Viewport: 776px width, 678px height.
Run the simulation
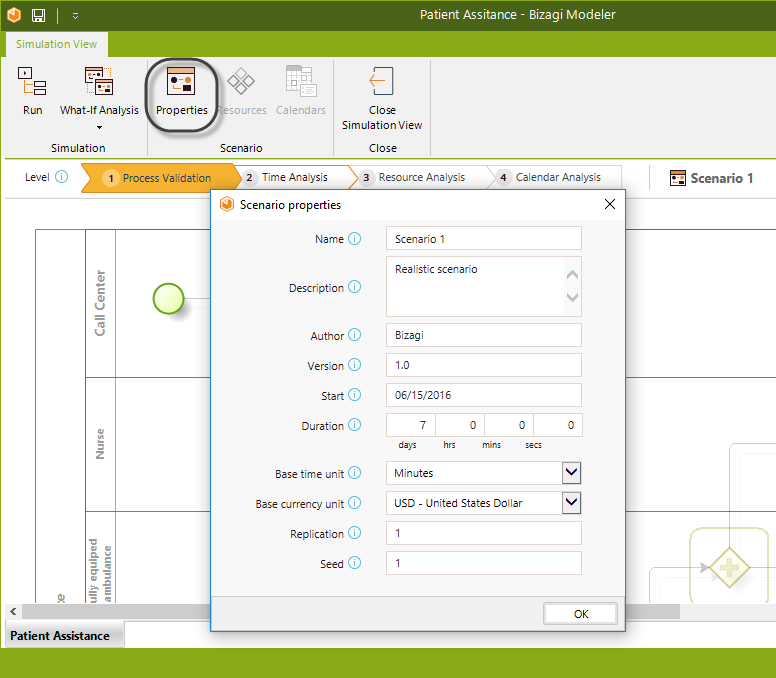coord(32,91)
